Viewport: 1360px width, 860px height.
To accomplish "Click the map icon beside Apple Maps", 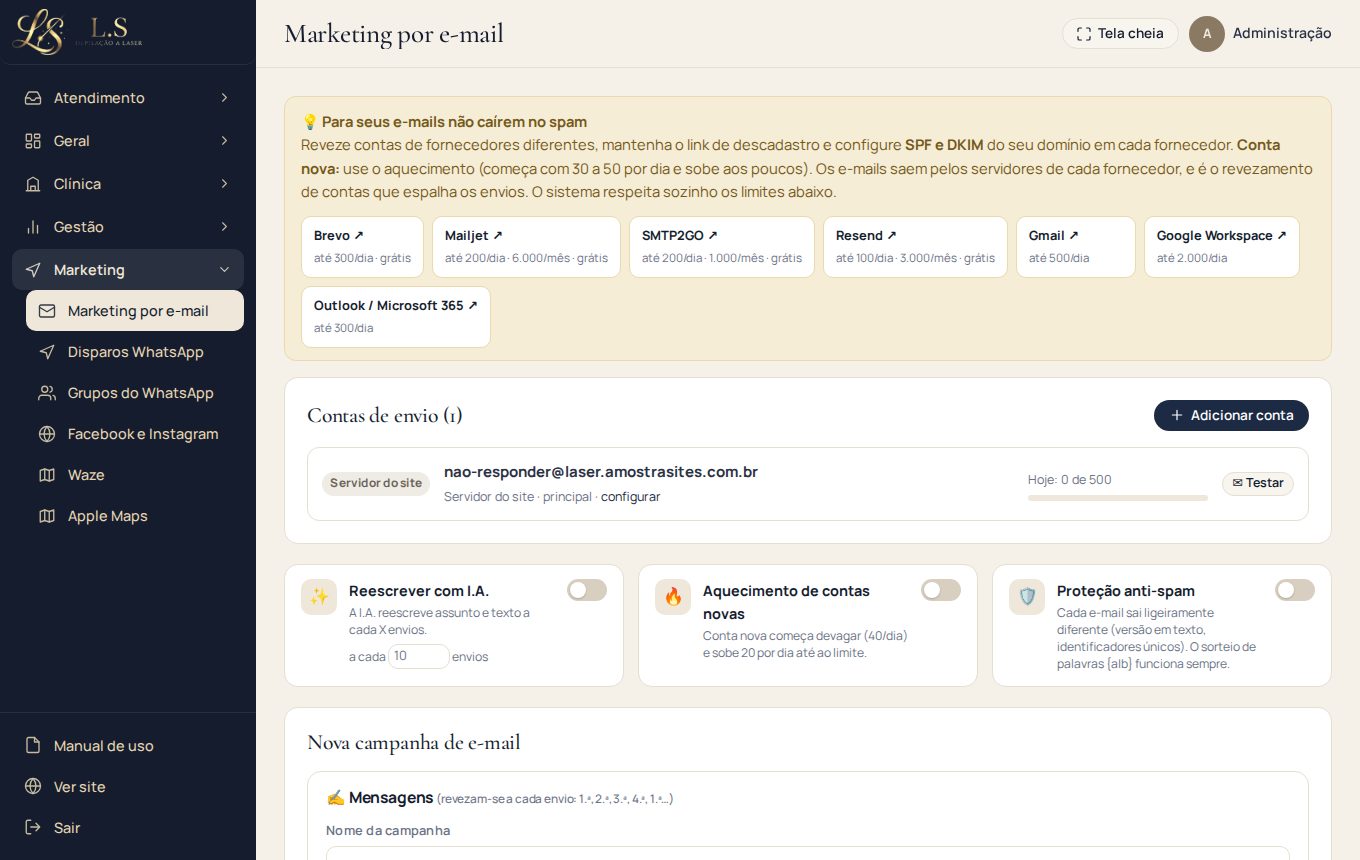I will (x=47, y=516).
